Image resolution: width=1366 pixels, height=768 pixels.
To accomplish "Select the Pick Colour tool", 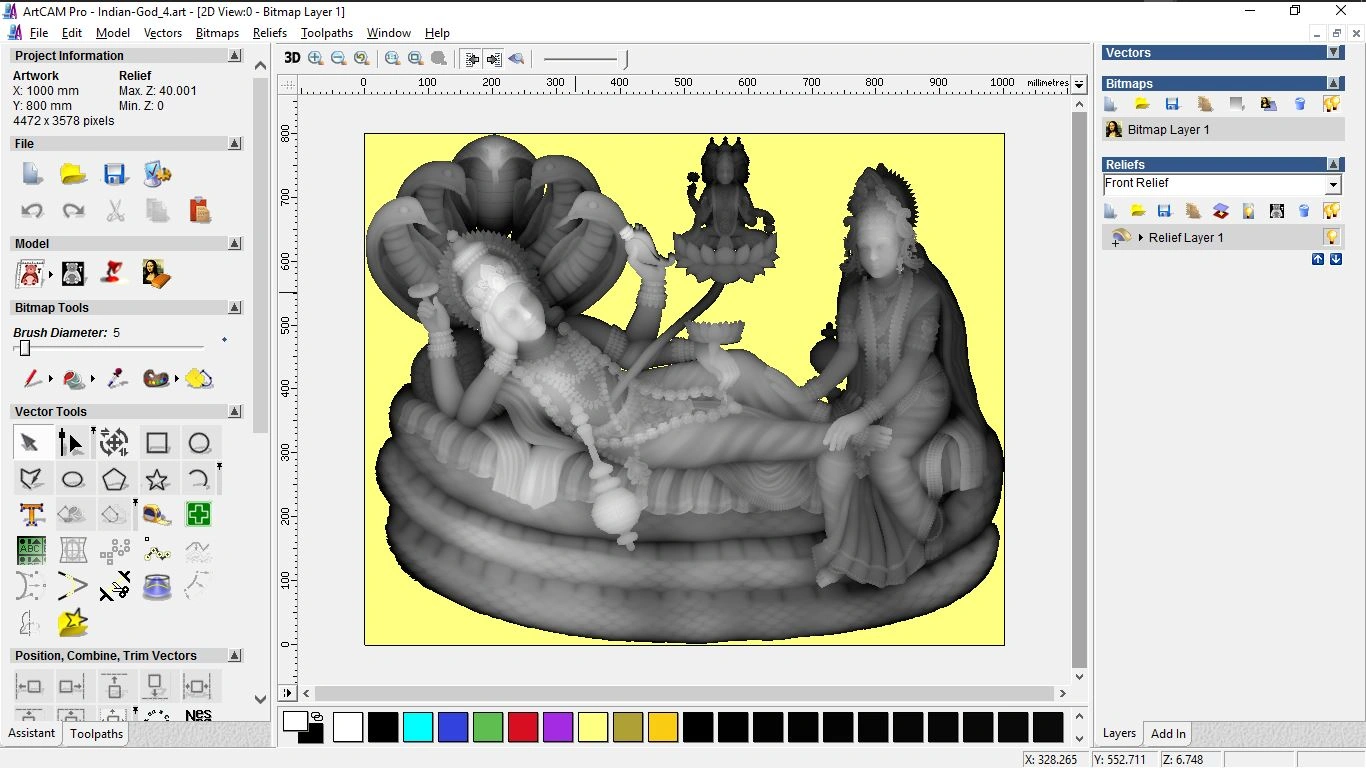I will point(117,379).
